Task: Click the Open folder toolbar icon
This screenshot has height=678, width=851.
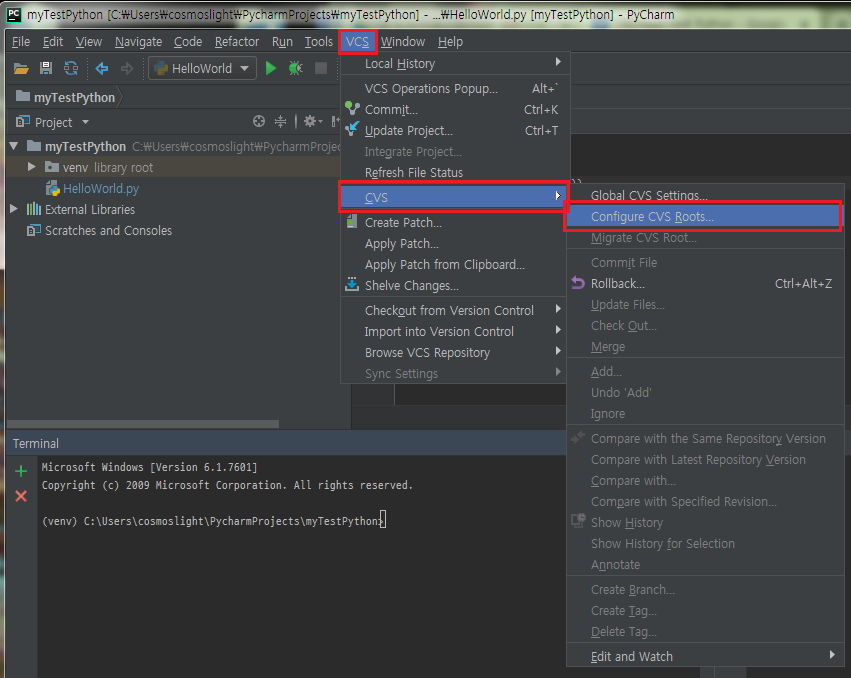Action: click(x=21, y=68)
